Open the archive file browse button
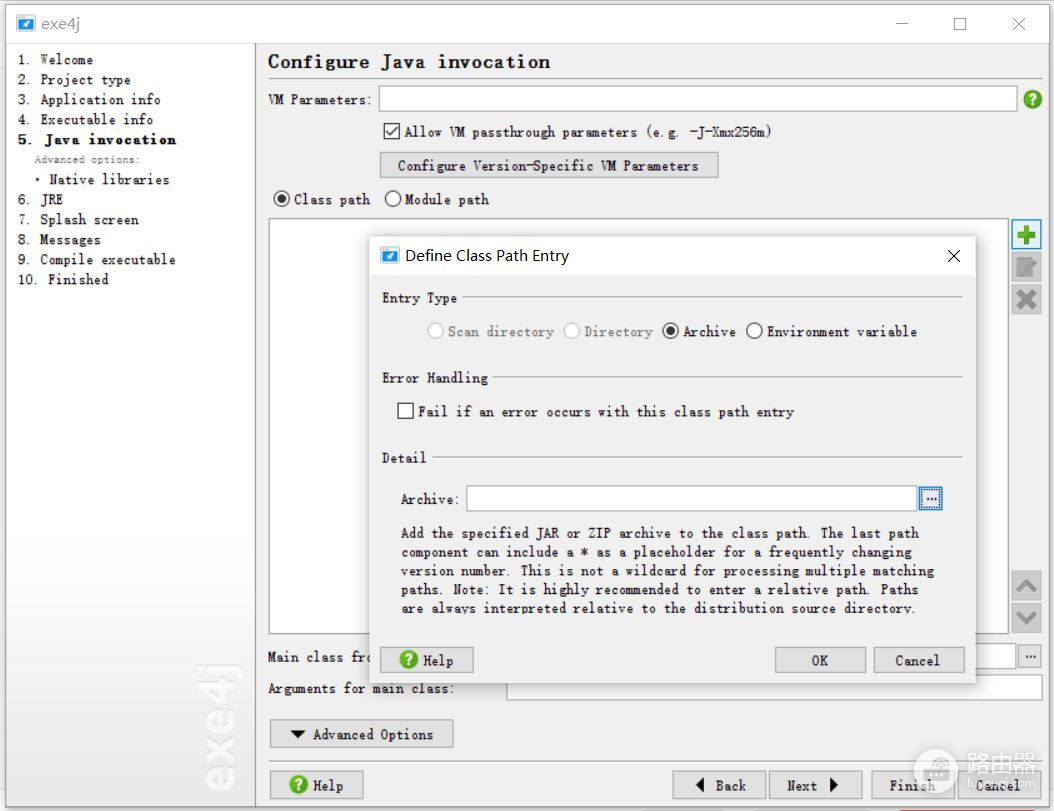 coord(930,498)
